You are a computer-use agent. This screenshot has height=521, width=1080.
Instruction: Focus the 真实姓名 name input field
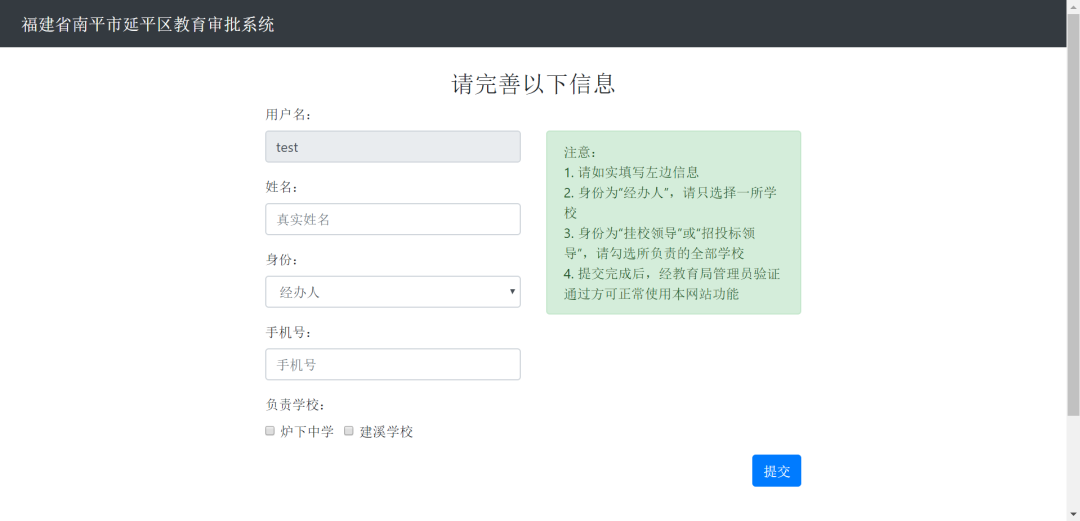[393, 219]
